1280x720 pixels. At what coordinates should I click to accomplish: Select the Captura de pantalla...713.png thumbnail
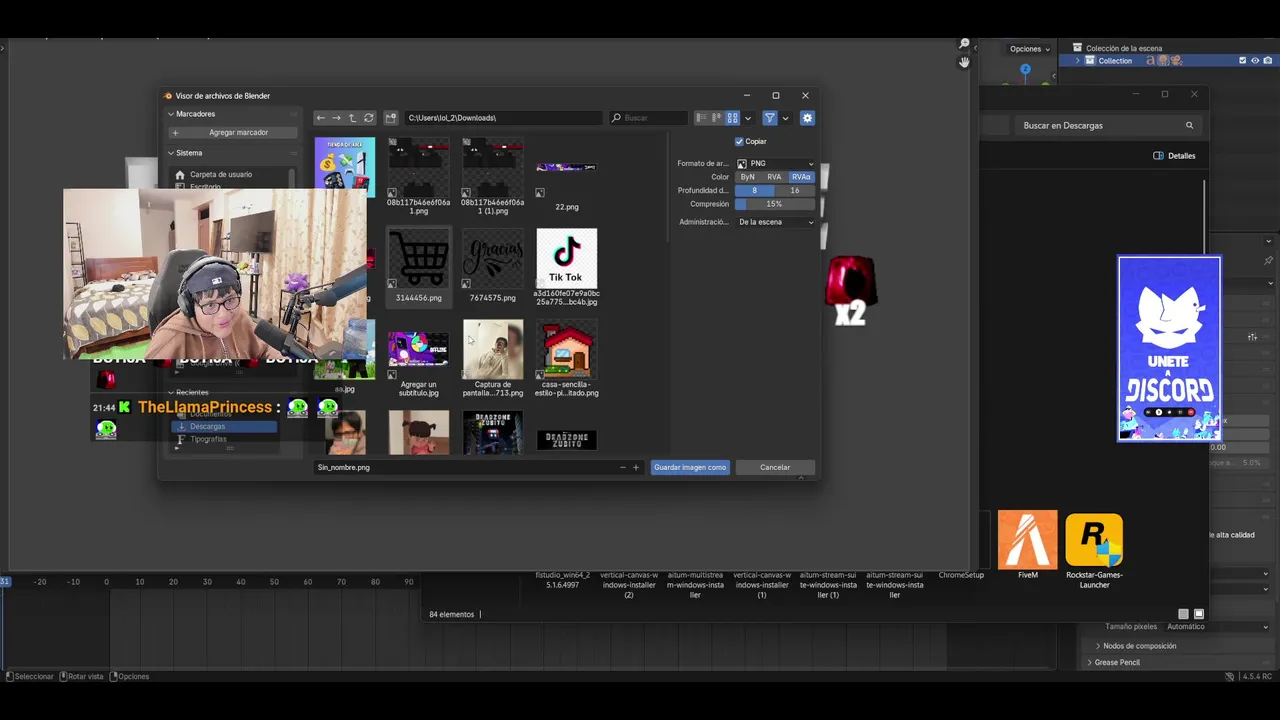click(493, 358)
